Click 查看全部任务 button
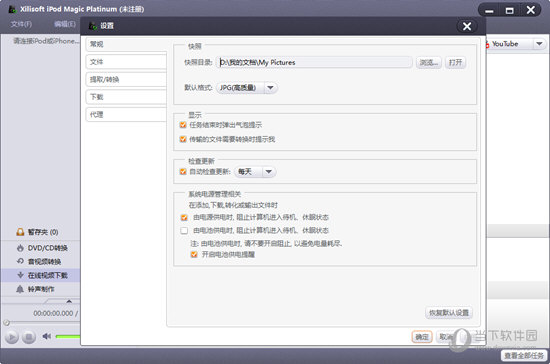Viewport: 550px width, 364px height. pyautogui.click(x=524, y=356)
